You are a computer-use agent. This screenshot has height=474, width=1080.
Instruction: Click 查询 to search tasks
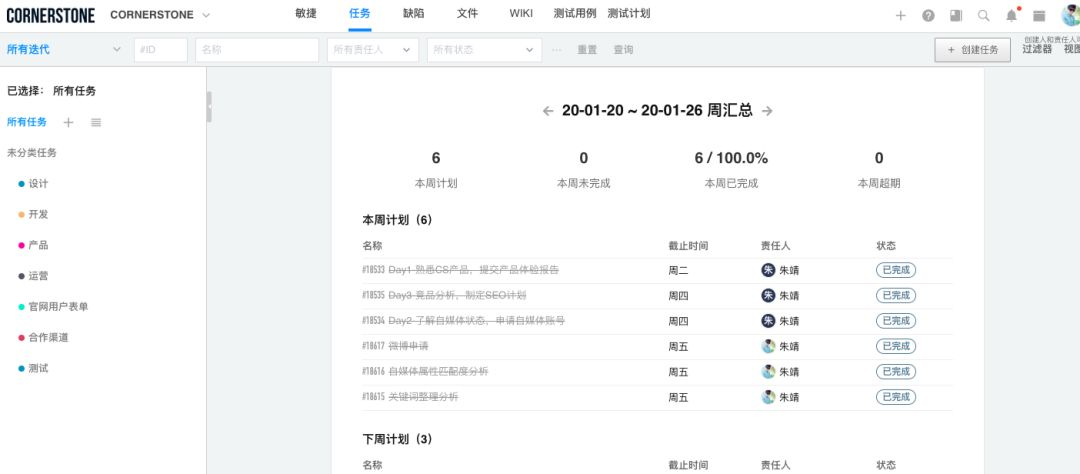[623, 50]
